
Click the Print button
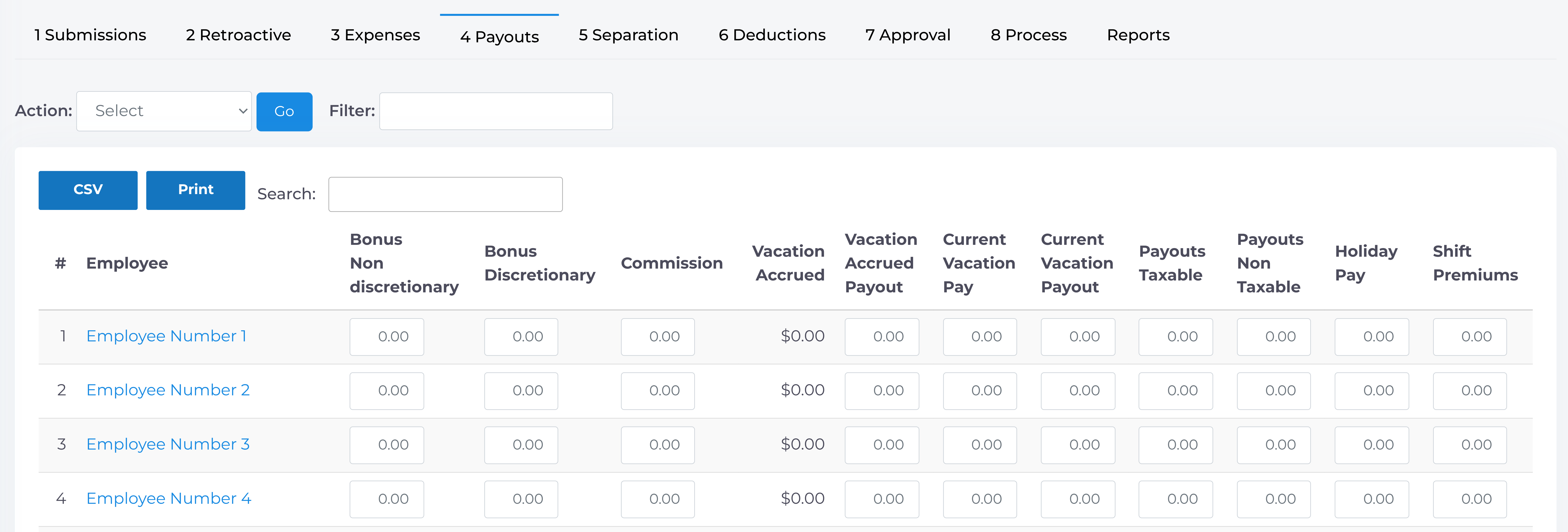[195, 190]
